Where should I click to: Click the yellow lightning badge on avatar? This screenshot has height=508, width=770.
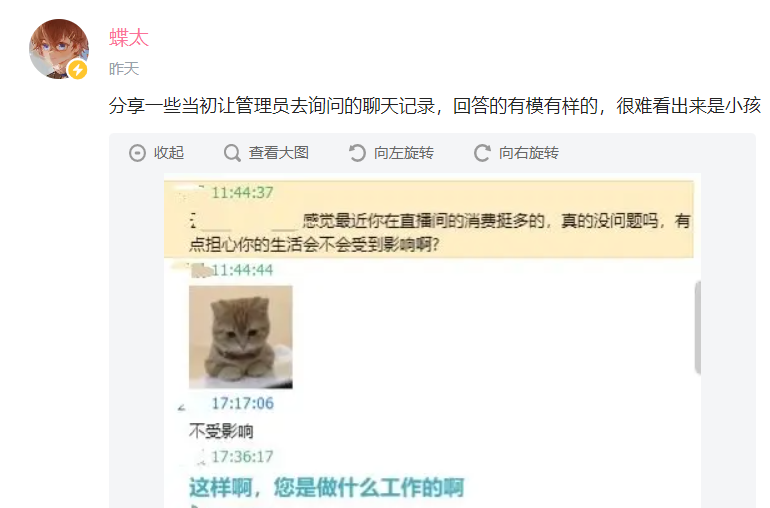coord(77,70)
